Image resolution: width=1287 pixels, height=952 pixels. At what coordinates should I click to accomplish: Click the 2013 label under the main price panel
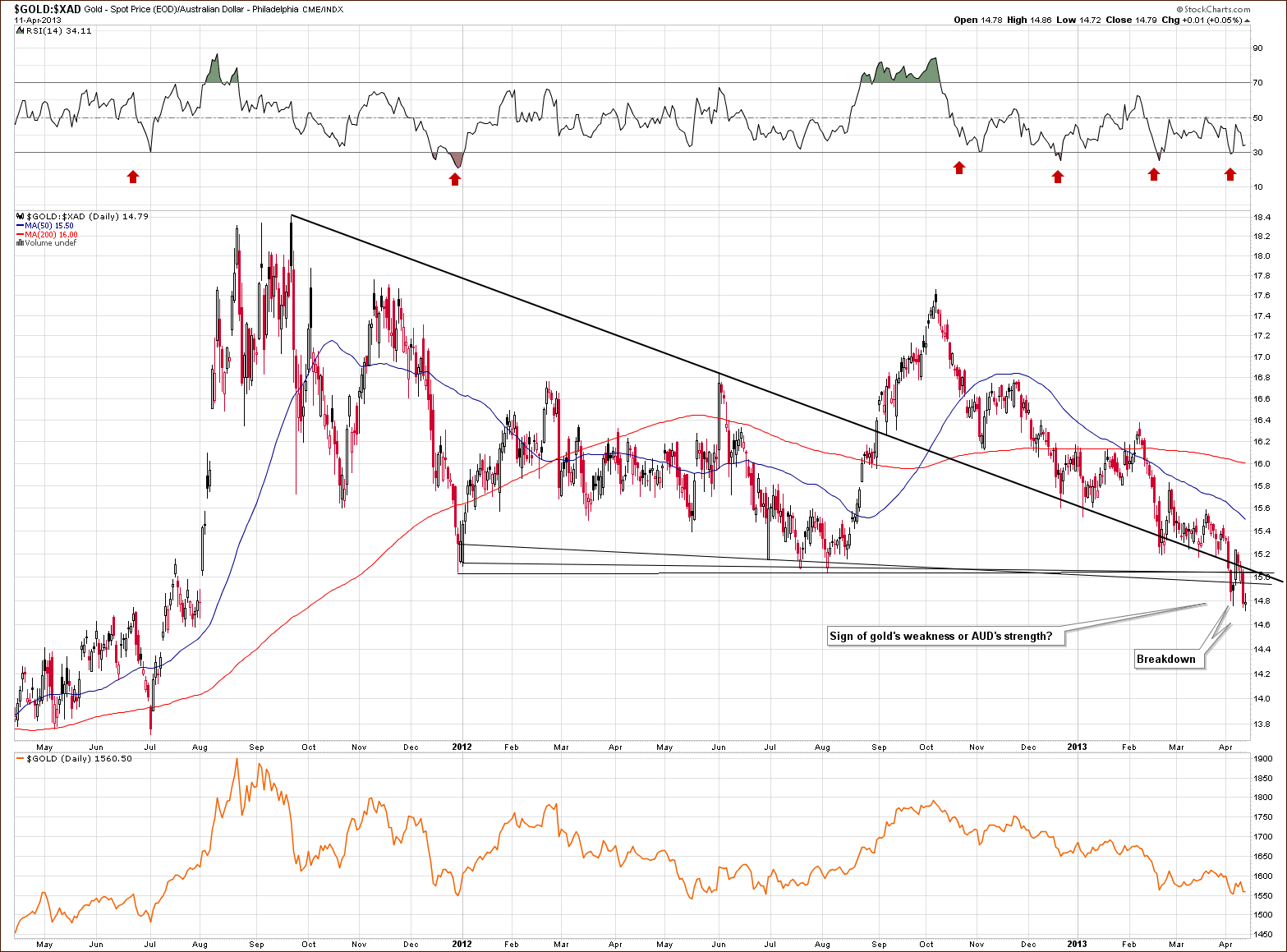pos(1077,747)
